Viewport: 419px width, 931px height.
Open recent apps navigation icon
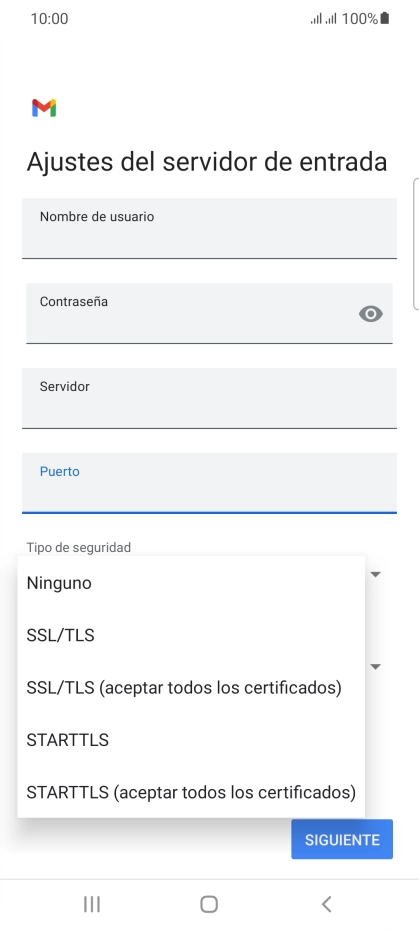point(92,904)
